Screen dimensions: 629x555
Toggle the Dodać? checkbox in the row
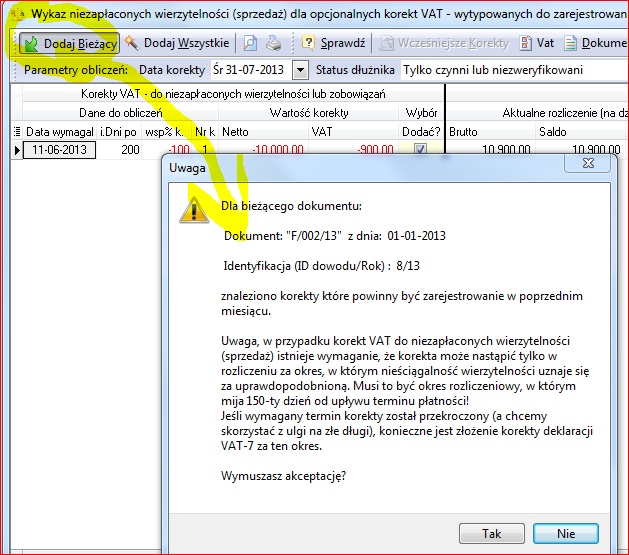tap(420, 150)
